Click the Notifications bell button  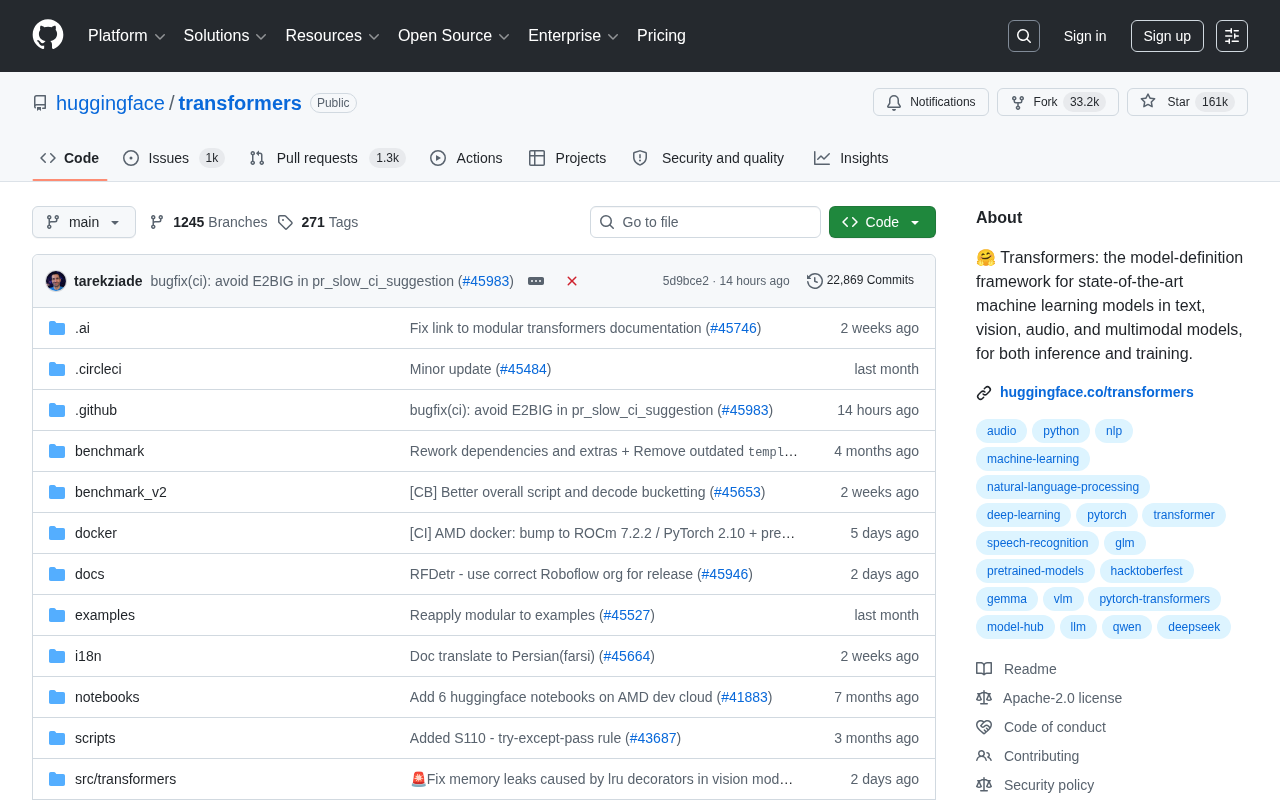931,102
